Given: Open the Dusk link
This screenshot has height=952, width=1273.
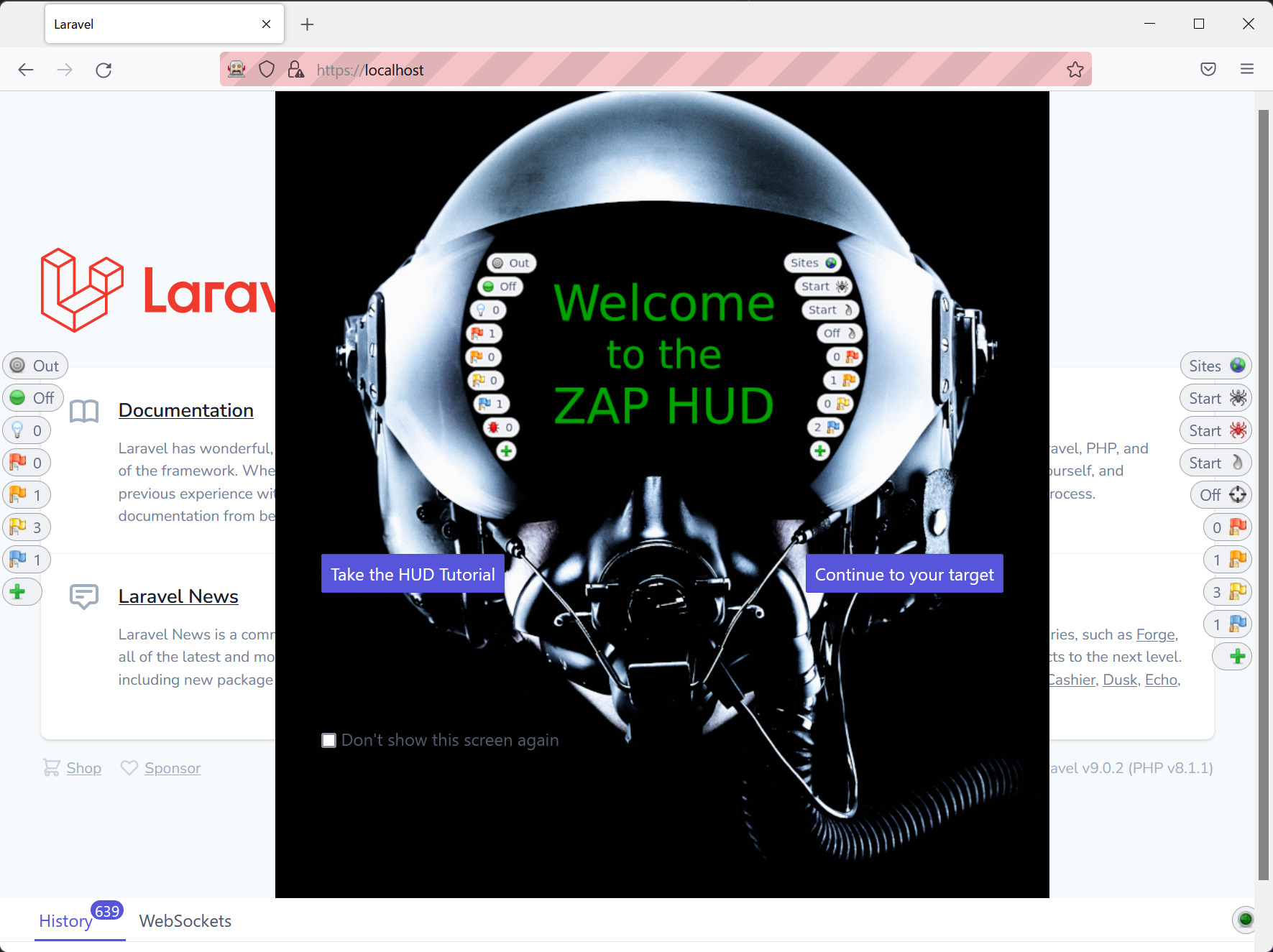Looking at the screenshot, I should (x=1121, y=680).
